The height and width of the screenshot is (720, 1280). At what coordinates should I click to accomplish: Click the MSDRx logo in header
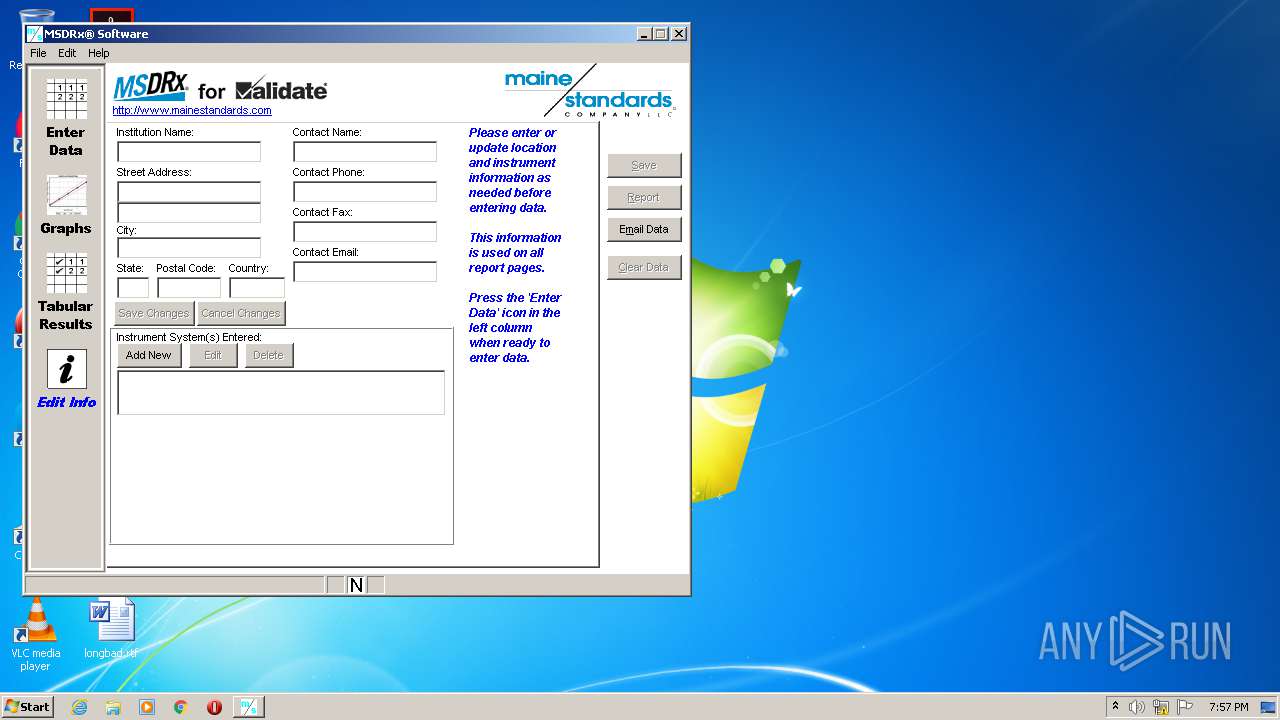151,88
